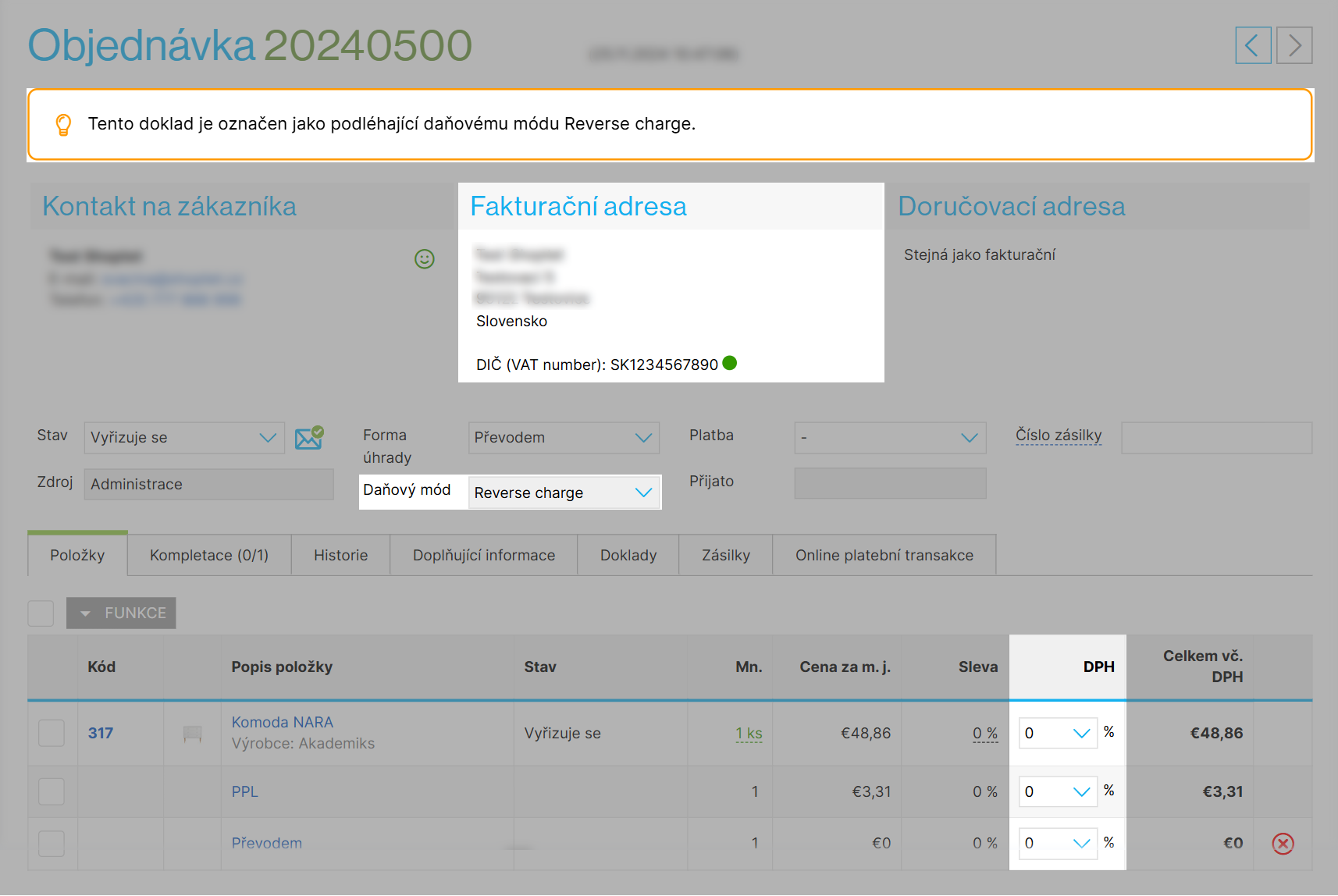
Task: Click the Mn. column header
Action: [x=749, y=667]
